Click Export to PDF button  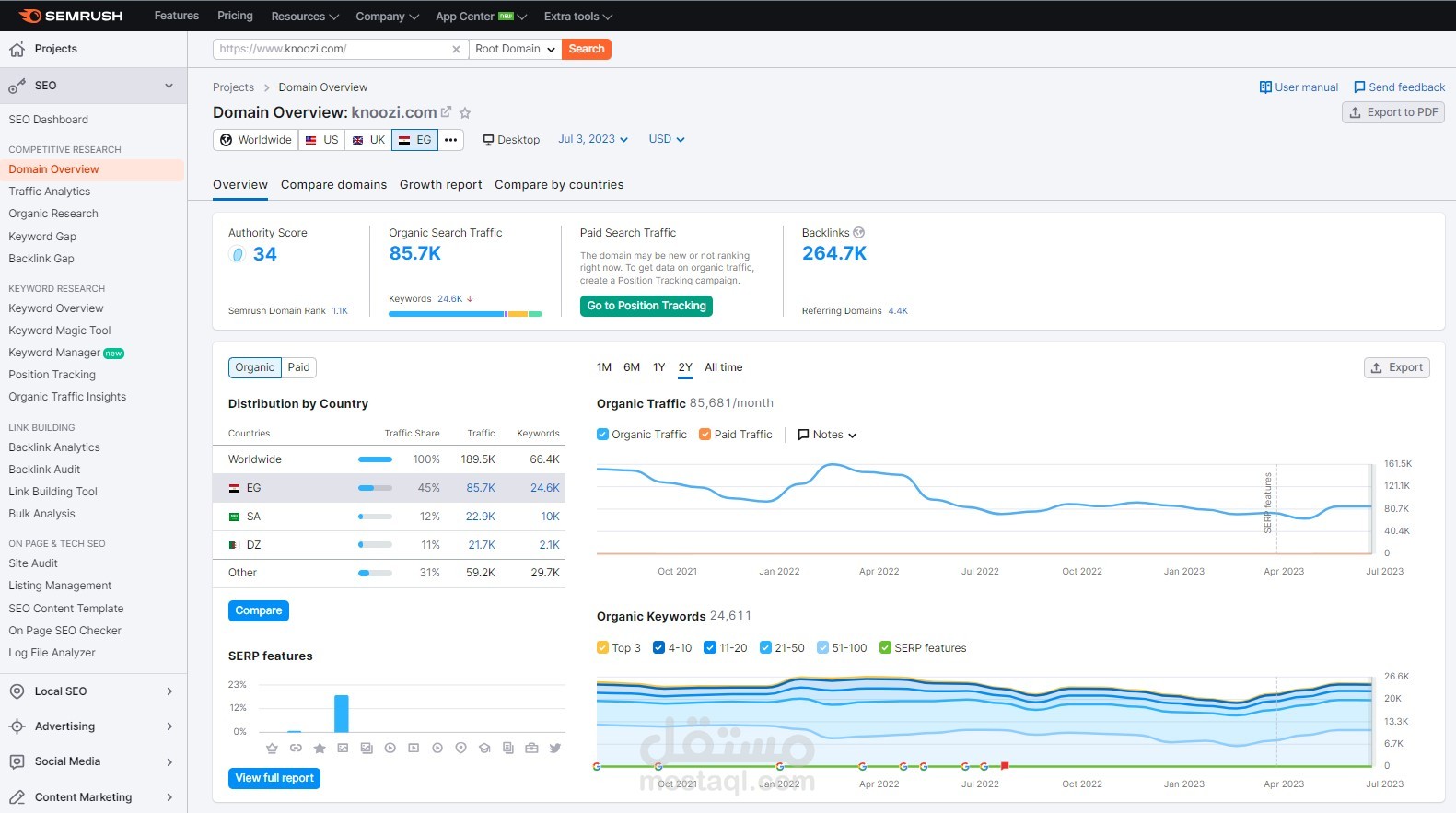coord(1393,112)
